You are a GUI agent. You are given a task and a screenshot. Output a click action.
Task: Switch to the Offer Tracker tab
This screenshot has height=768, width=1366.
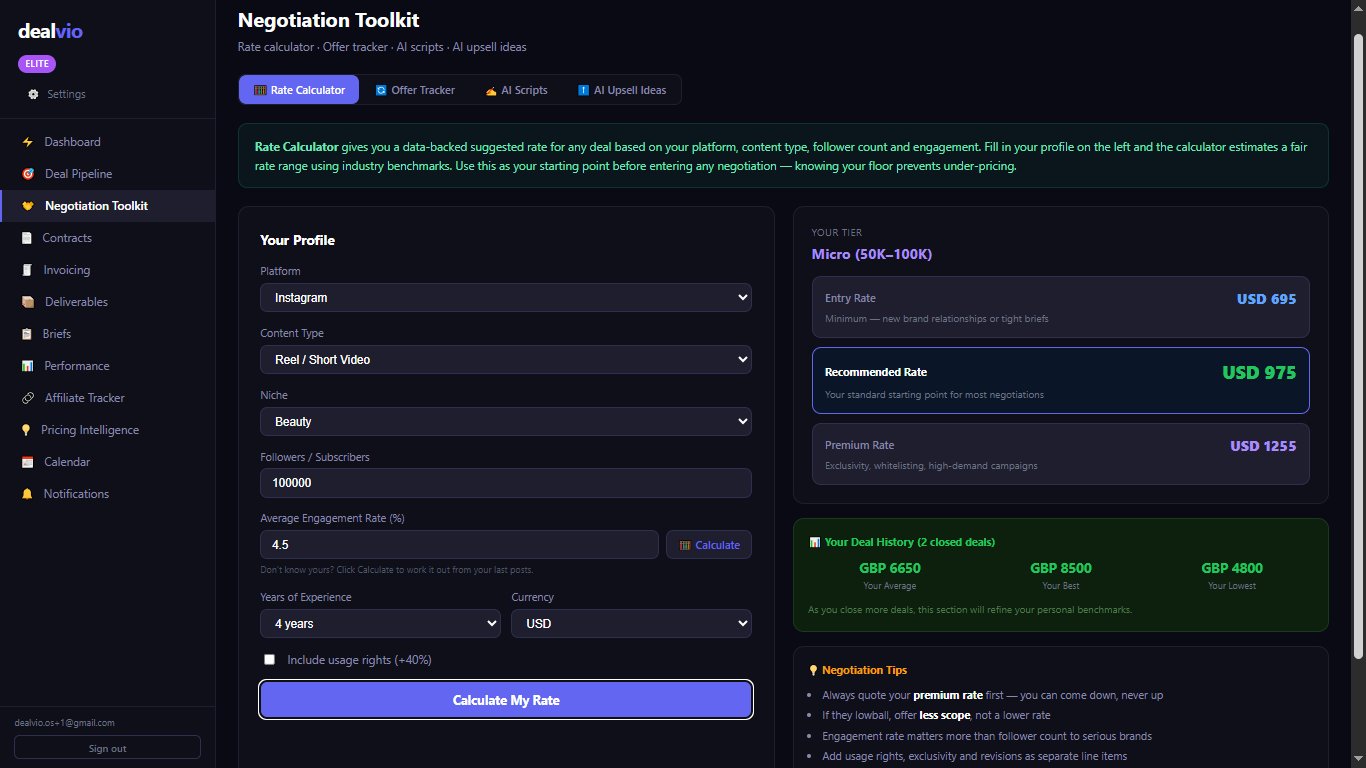[x=415, y=90]
